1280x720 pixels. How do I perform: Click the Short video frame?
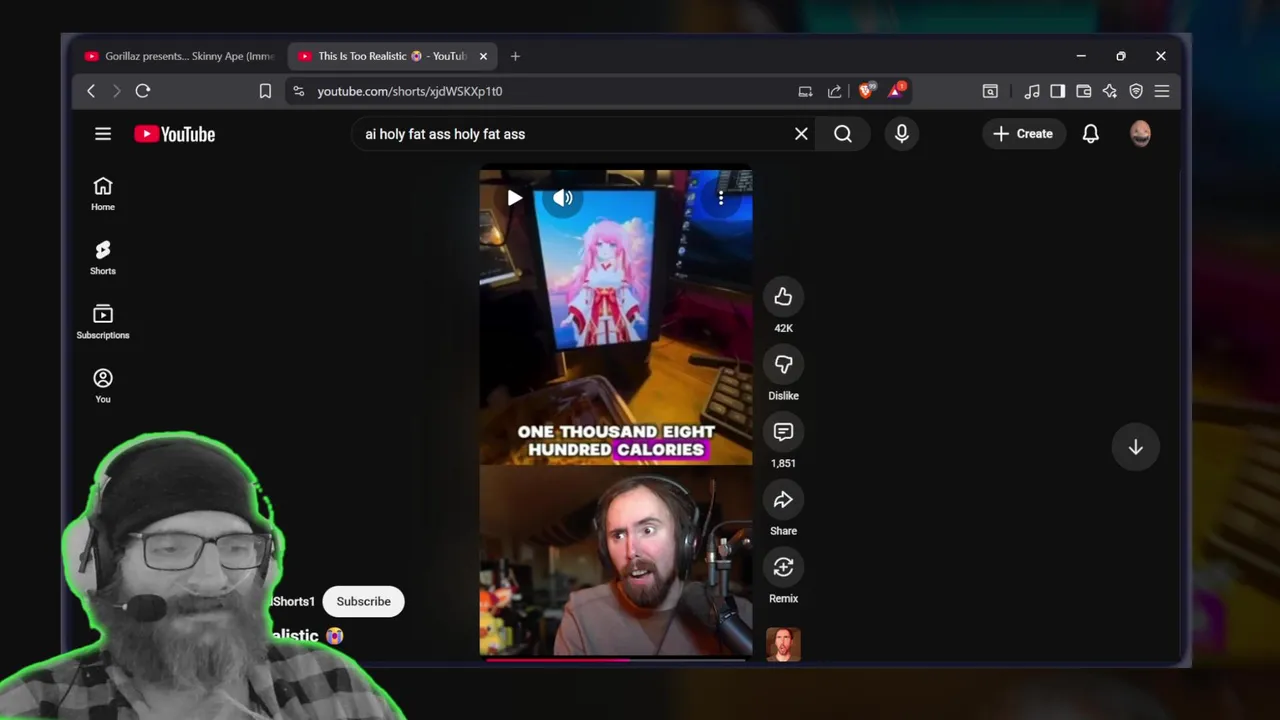[x=616, y=413]
